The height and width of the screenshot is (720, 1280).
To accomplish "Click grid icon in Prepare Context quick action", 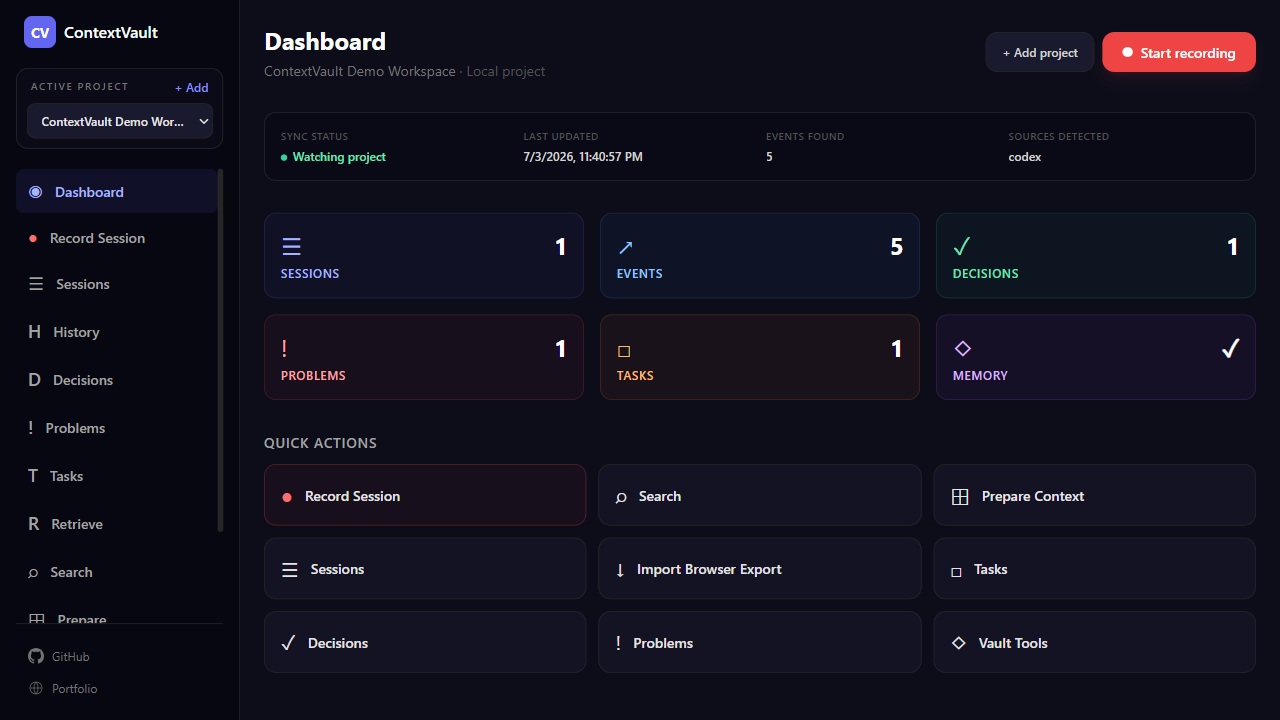I will [x=960, y=497].
